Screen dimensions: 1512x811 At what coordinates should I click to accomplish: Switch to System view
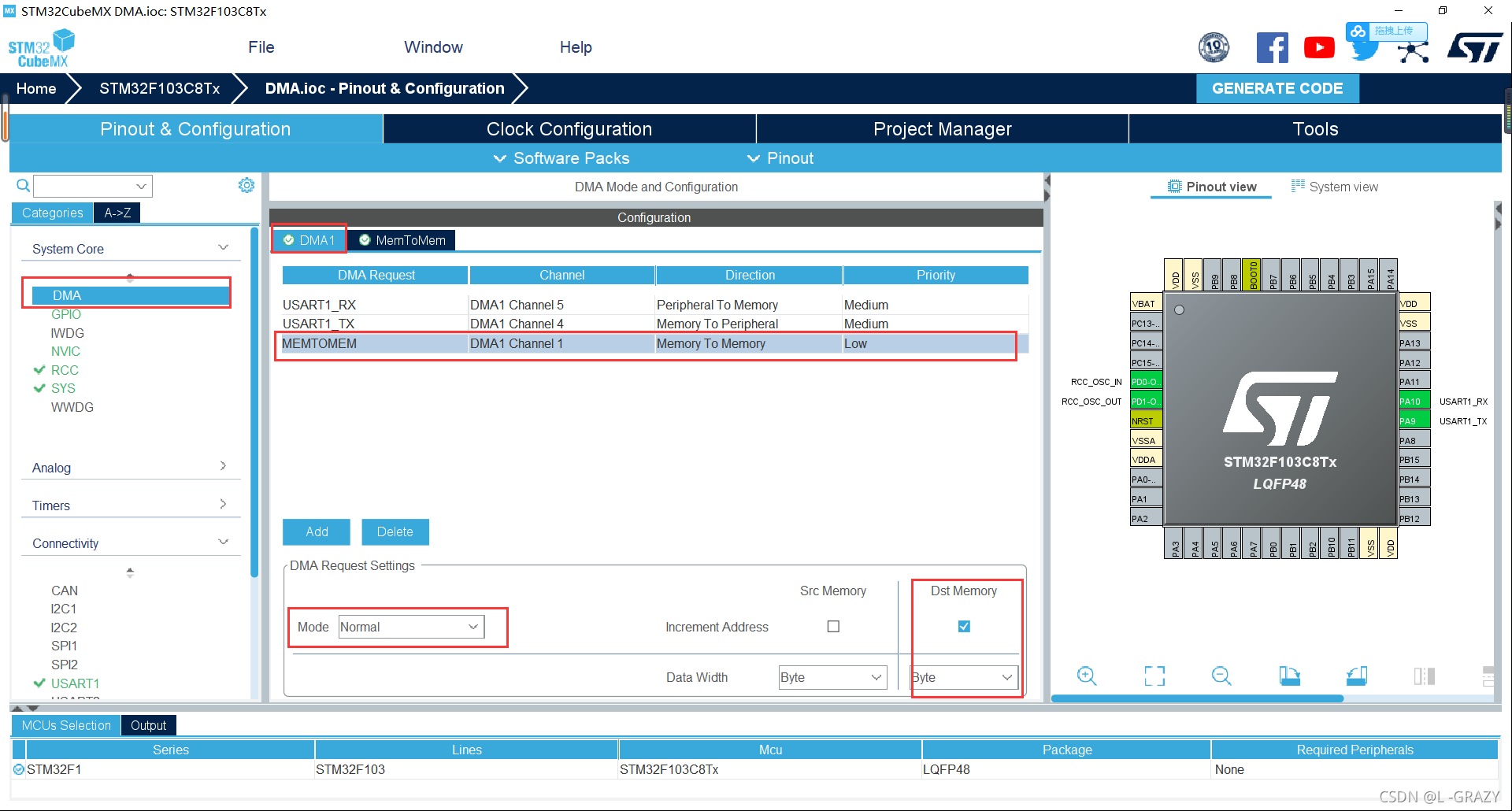[x=1335, y=187]
